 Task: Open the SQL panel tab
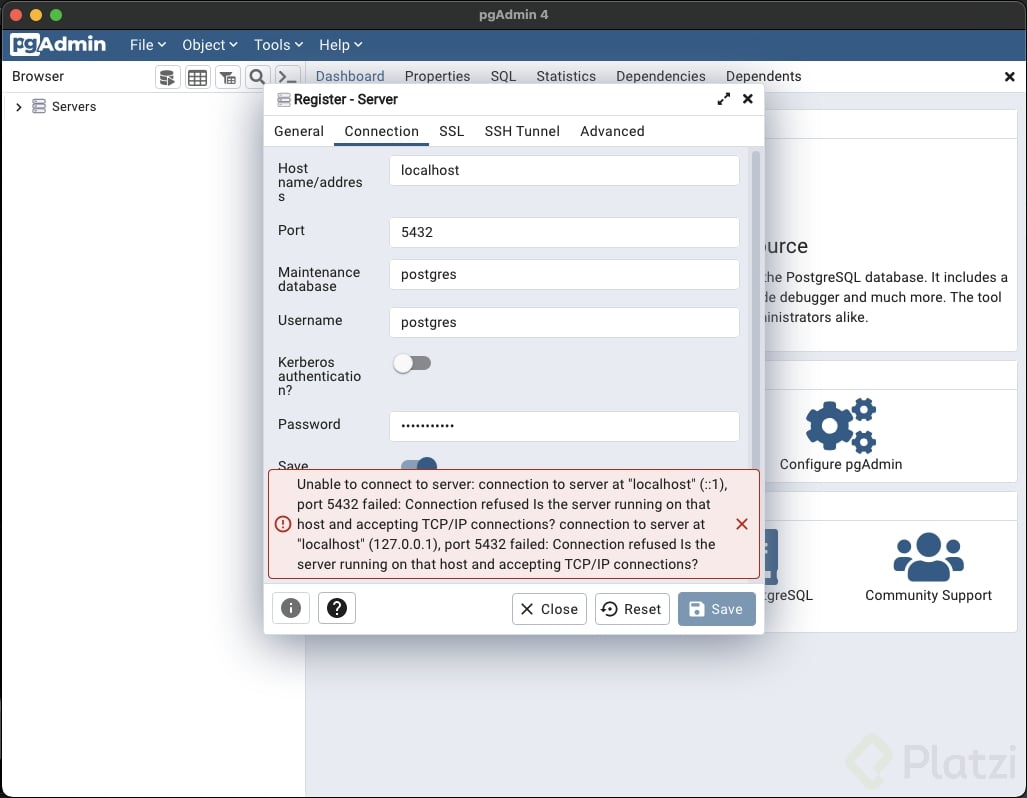tap(503, 76)
